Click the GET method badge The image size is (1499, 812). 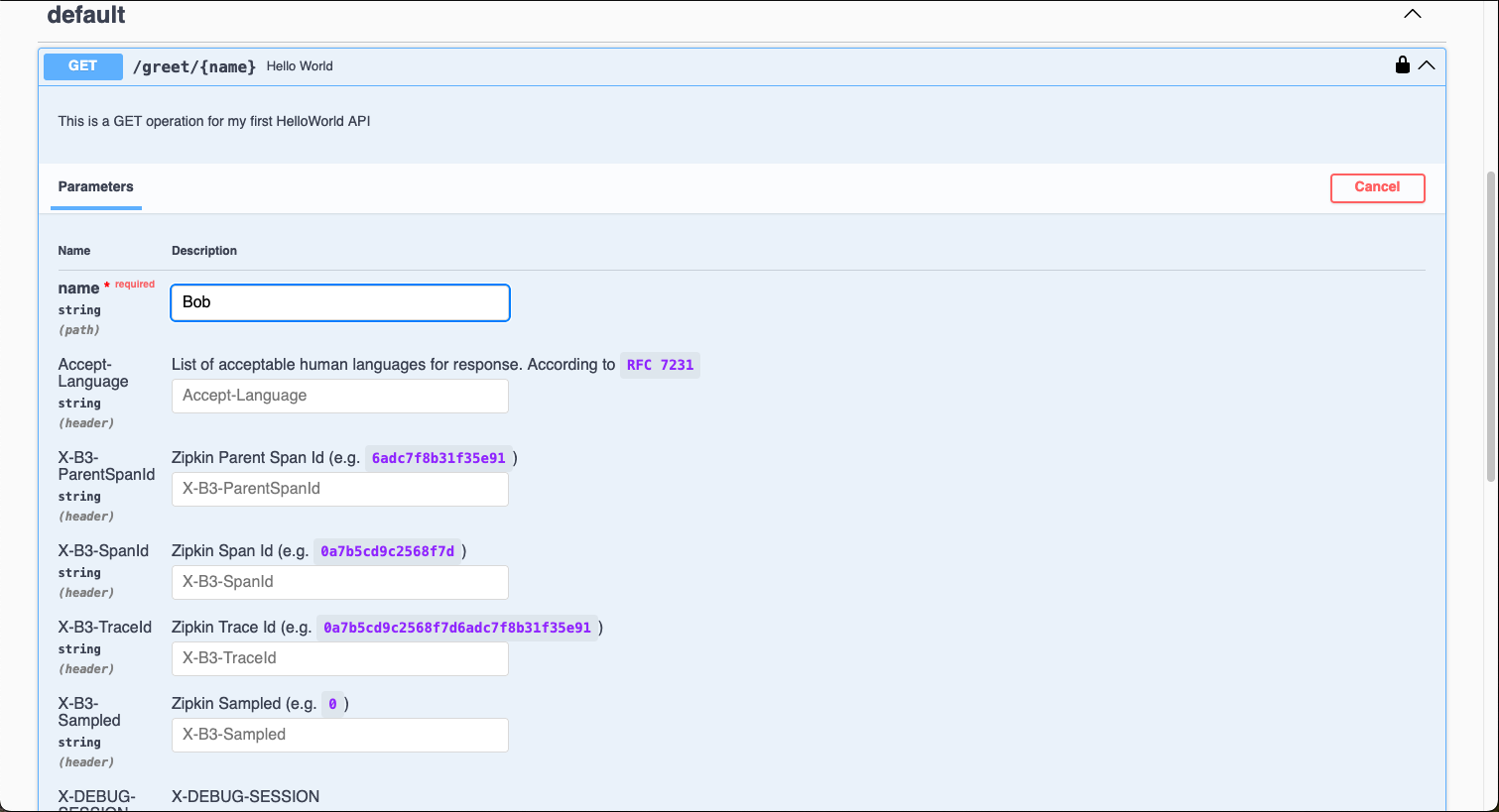(82, 66)
